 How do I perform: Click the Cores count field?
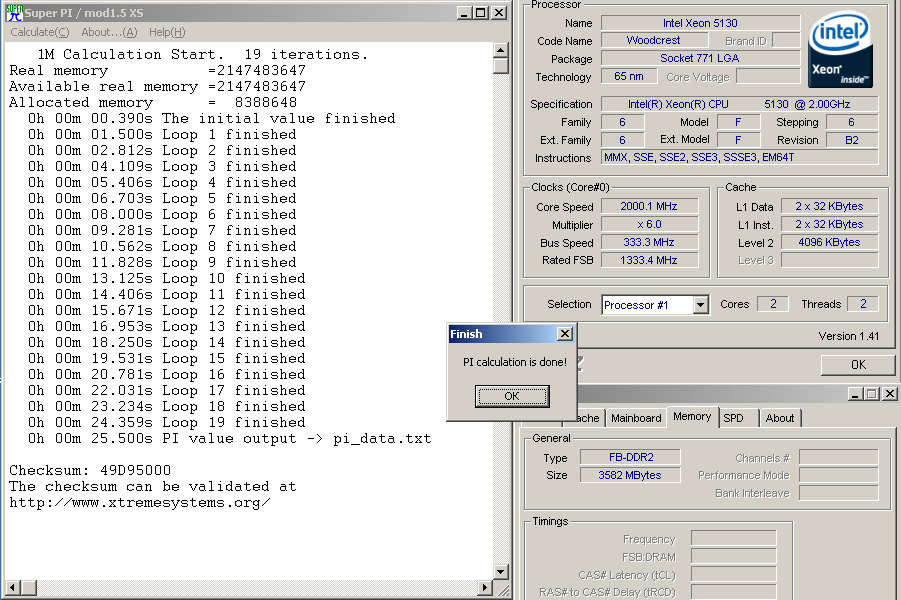[x=773, y=304]
